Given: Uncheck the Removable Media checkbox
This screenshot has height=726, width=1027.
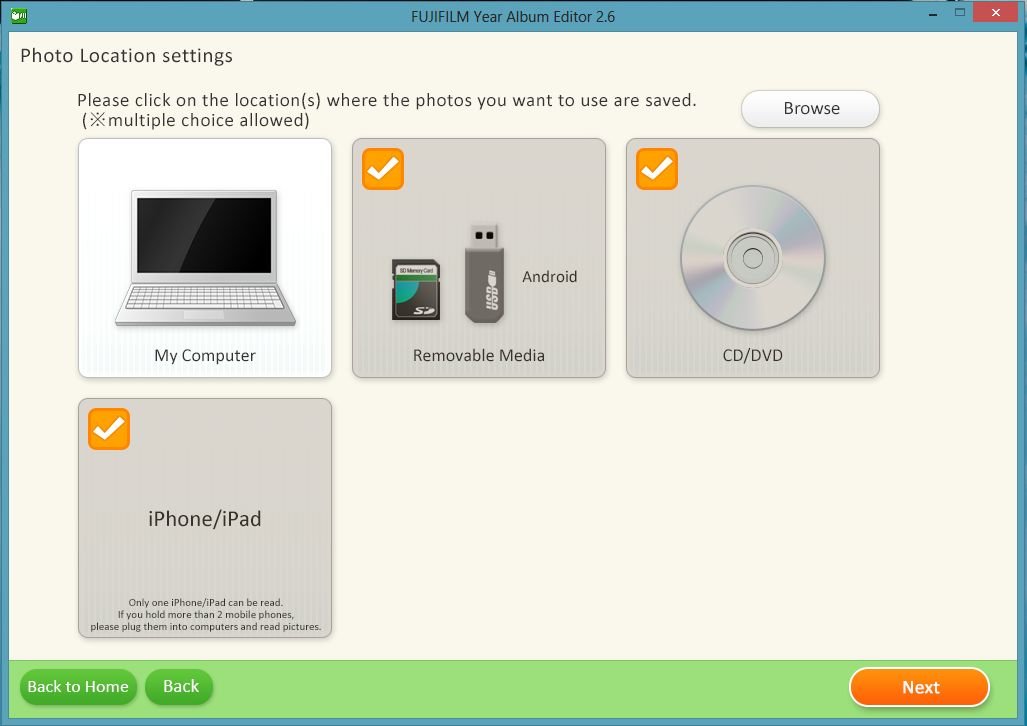Looking at the screenshot, I should pyautogui.click(x=383, y=169).
